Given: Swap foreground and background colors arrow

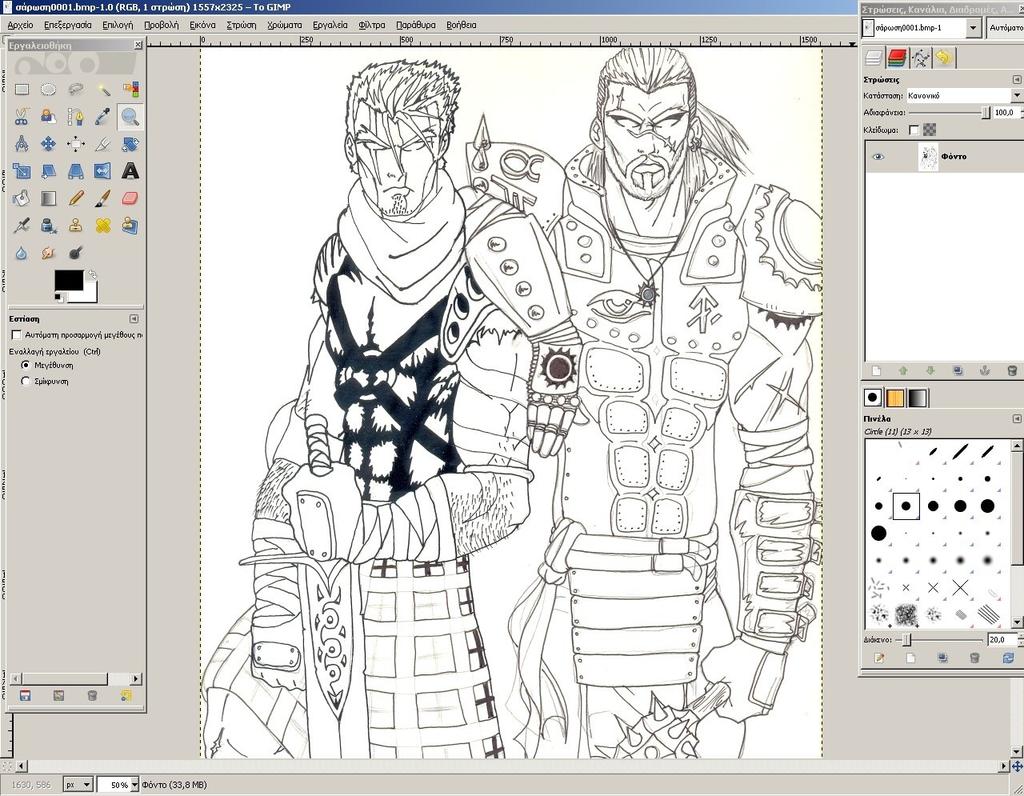Looking at the screenshot, I should pos(92,274).
